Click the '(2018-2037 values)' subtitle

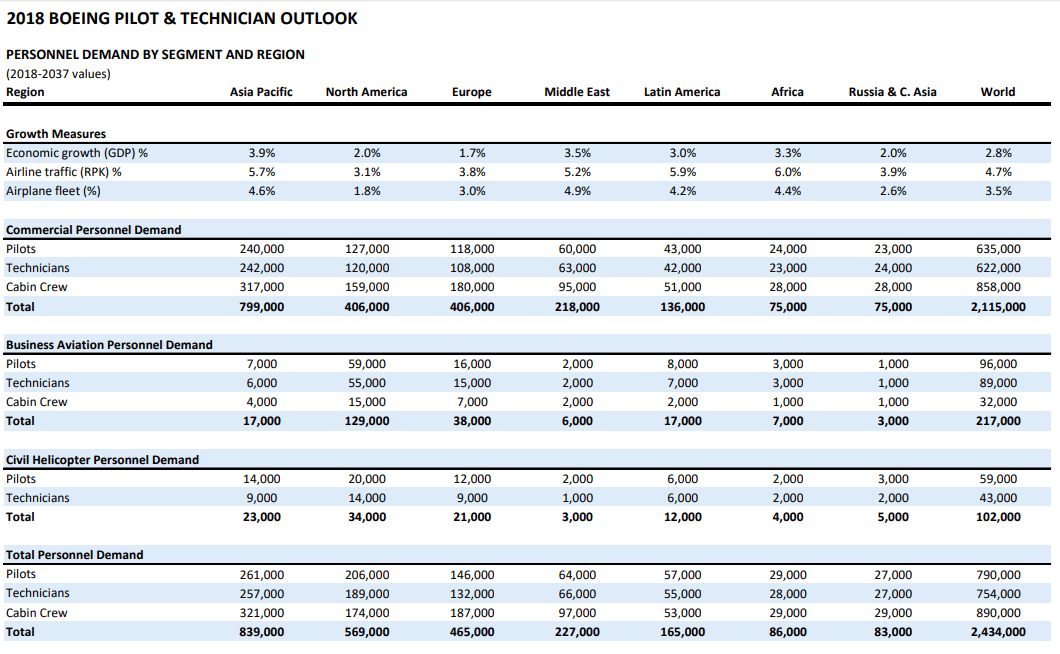58,74
